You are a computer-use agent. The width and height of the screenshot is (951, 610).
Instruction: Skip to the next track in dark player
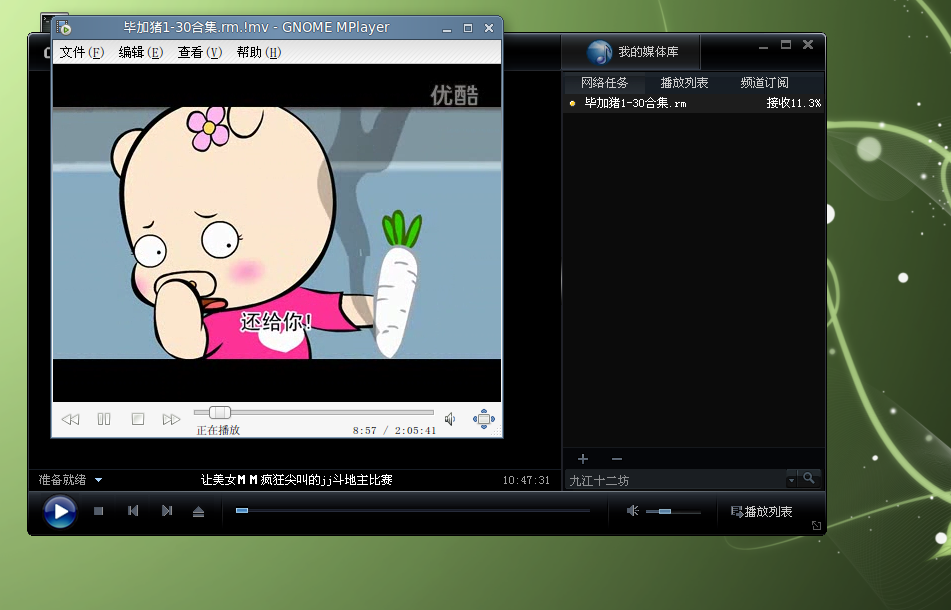(x=167, y=511)
